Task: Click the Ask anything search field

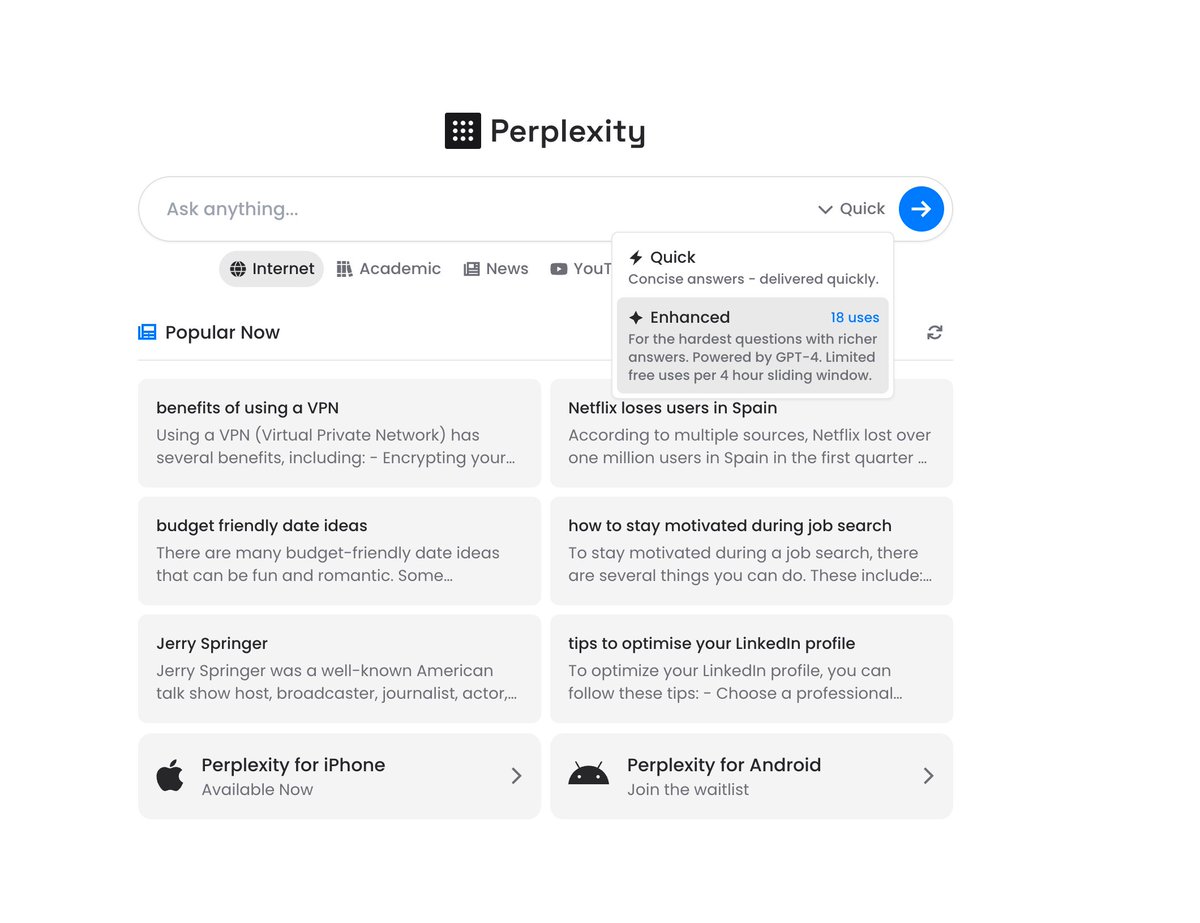Action: coord(485,209)
